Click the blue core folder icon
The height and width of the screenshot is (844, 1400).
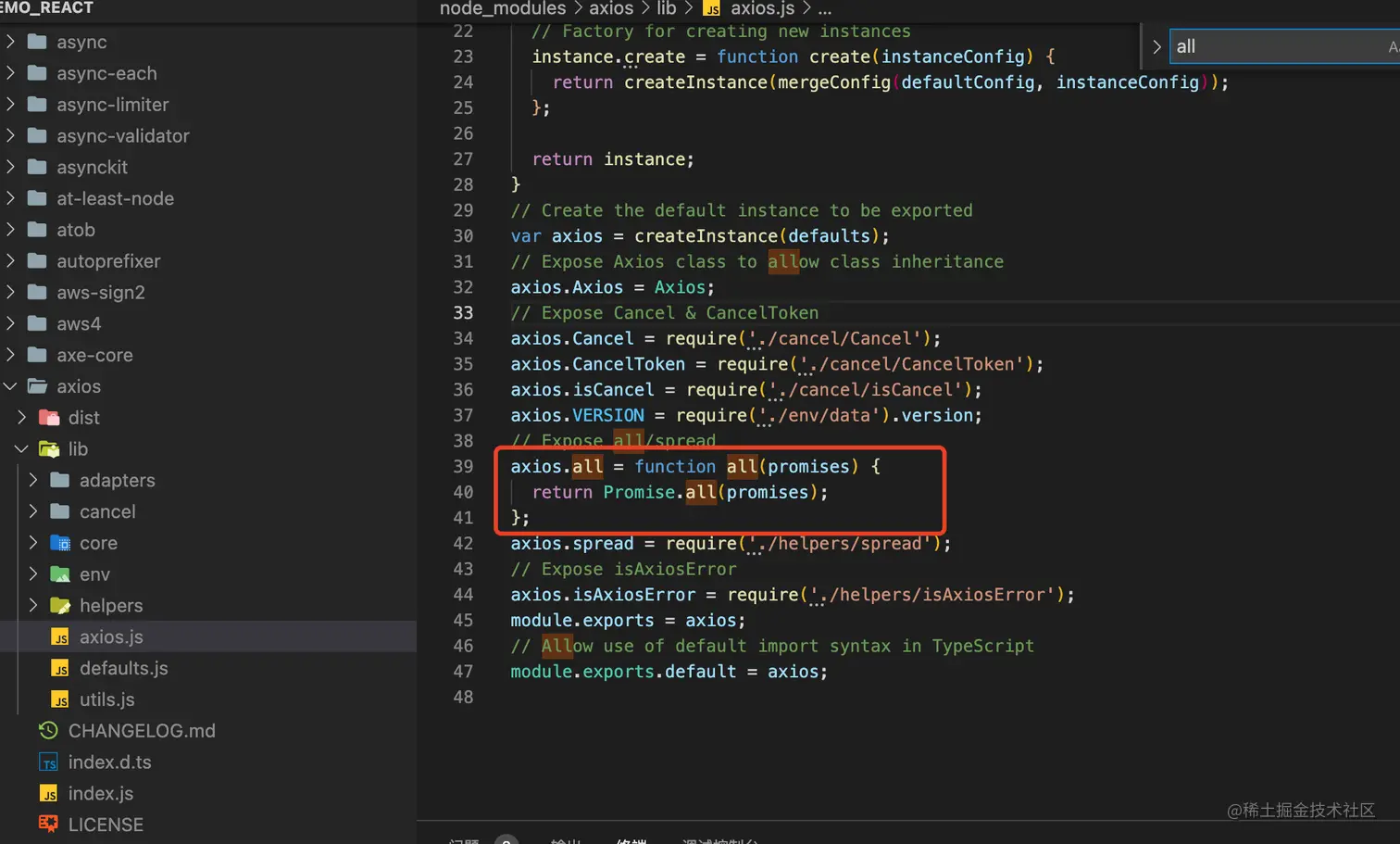(x=60, y=543)
